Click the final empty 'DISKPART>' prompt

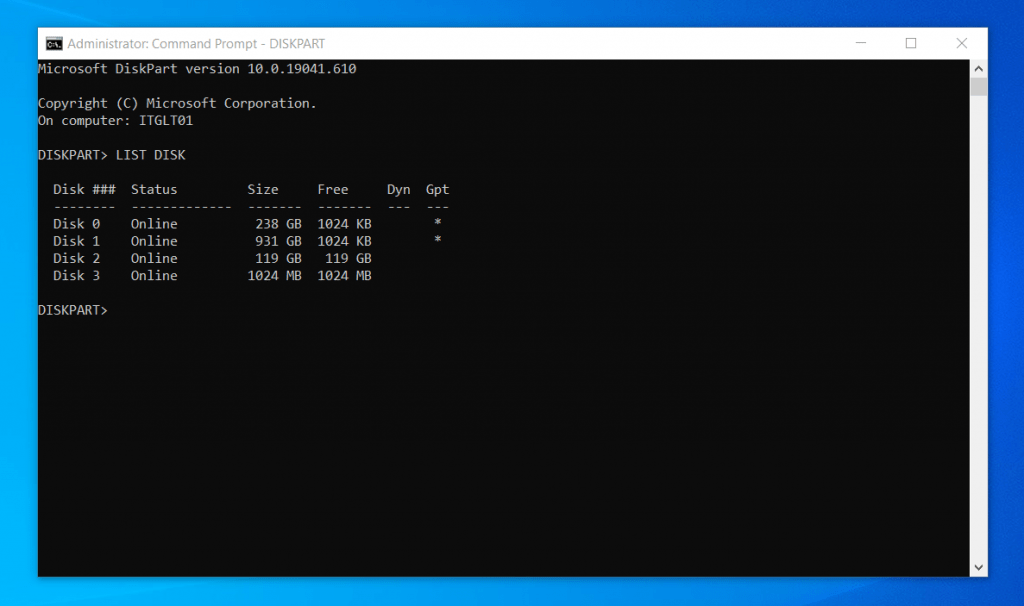click(72, 310)
